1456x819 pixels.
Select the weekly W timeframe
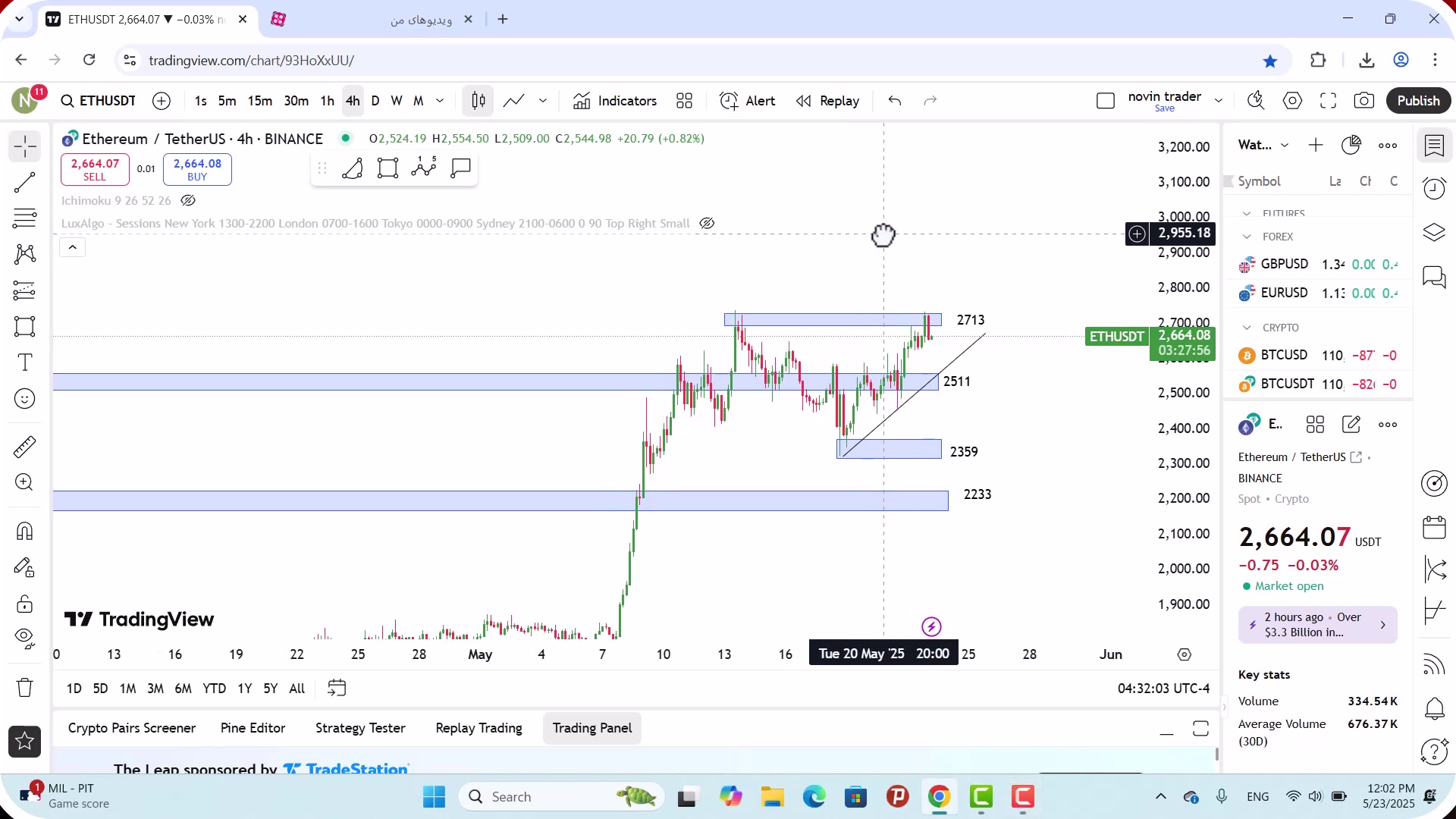(x=397, y=101)
